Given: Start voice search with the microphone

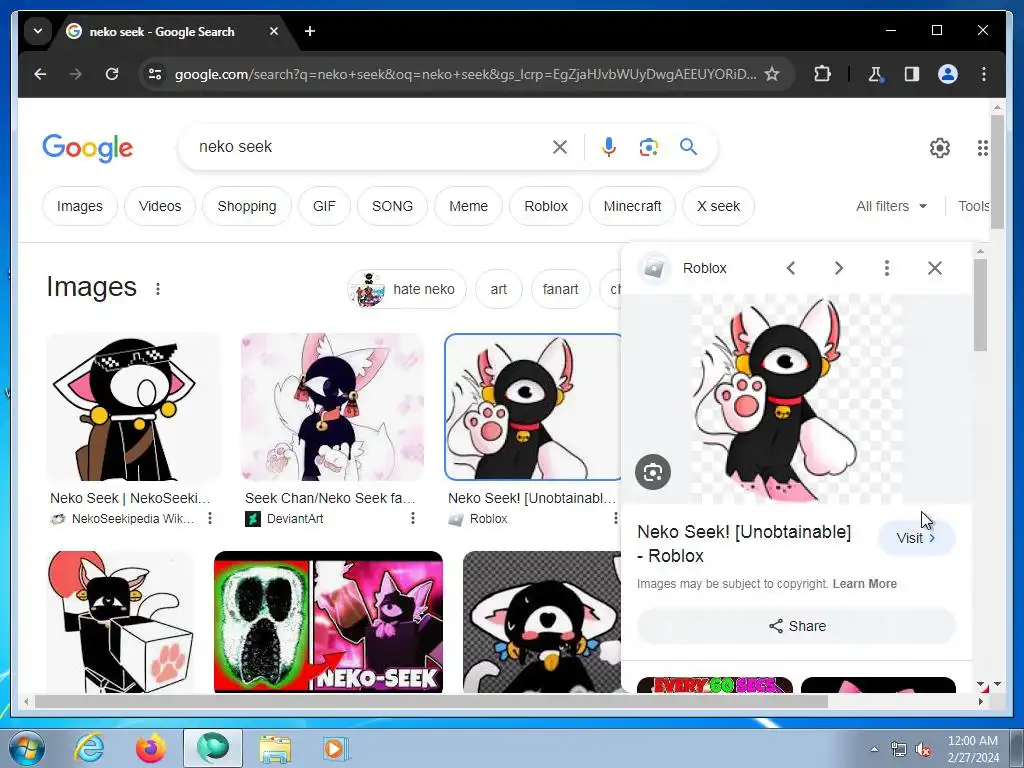Looking at the screenshot, I should coord(609,147).
